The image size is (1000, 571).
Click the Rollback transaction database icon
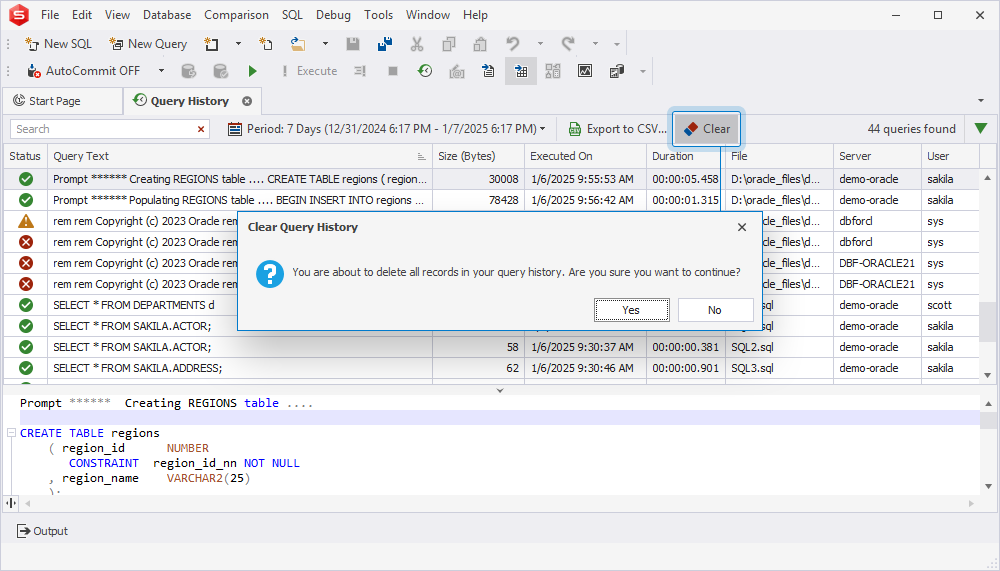pos(189,71)
